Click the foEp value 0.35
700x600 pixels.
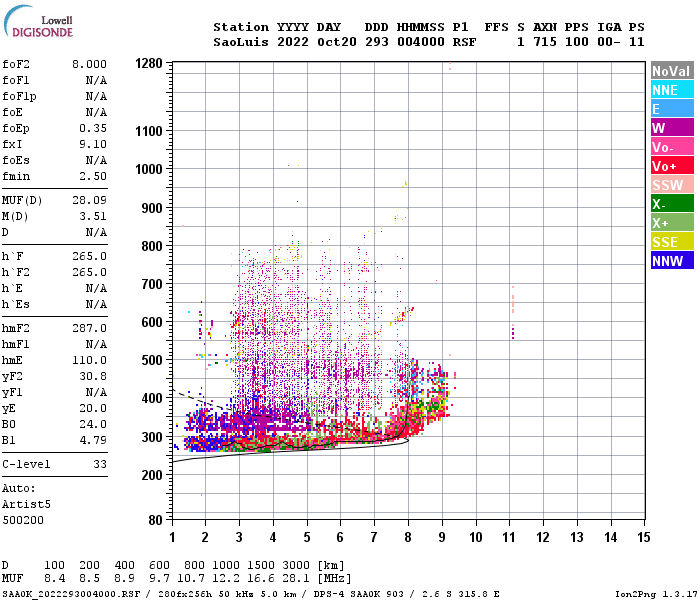coord(93,128)
